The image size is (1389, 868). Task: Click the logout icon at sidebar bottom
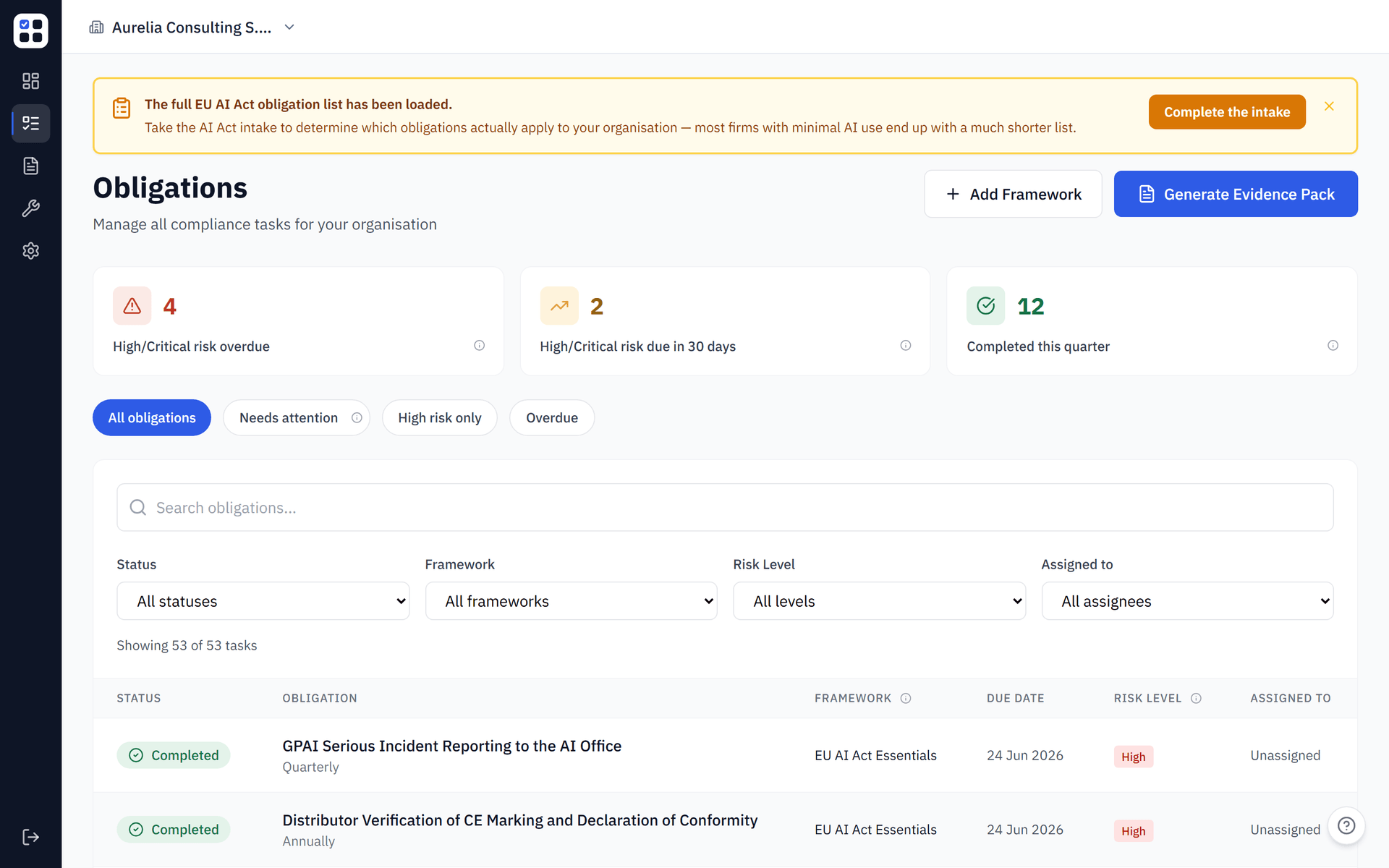pos(30,837)
